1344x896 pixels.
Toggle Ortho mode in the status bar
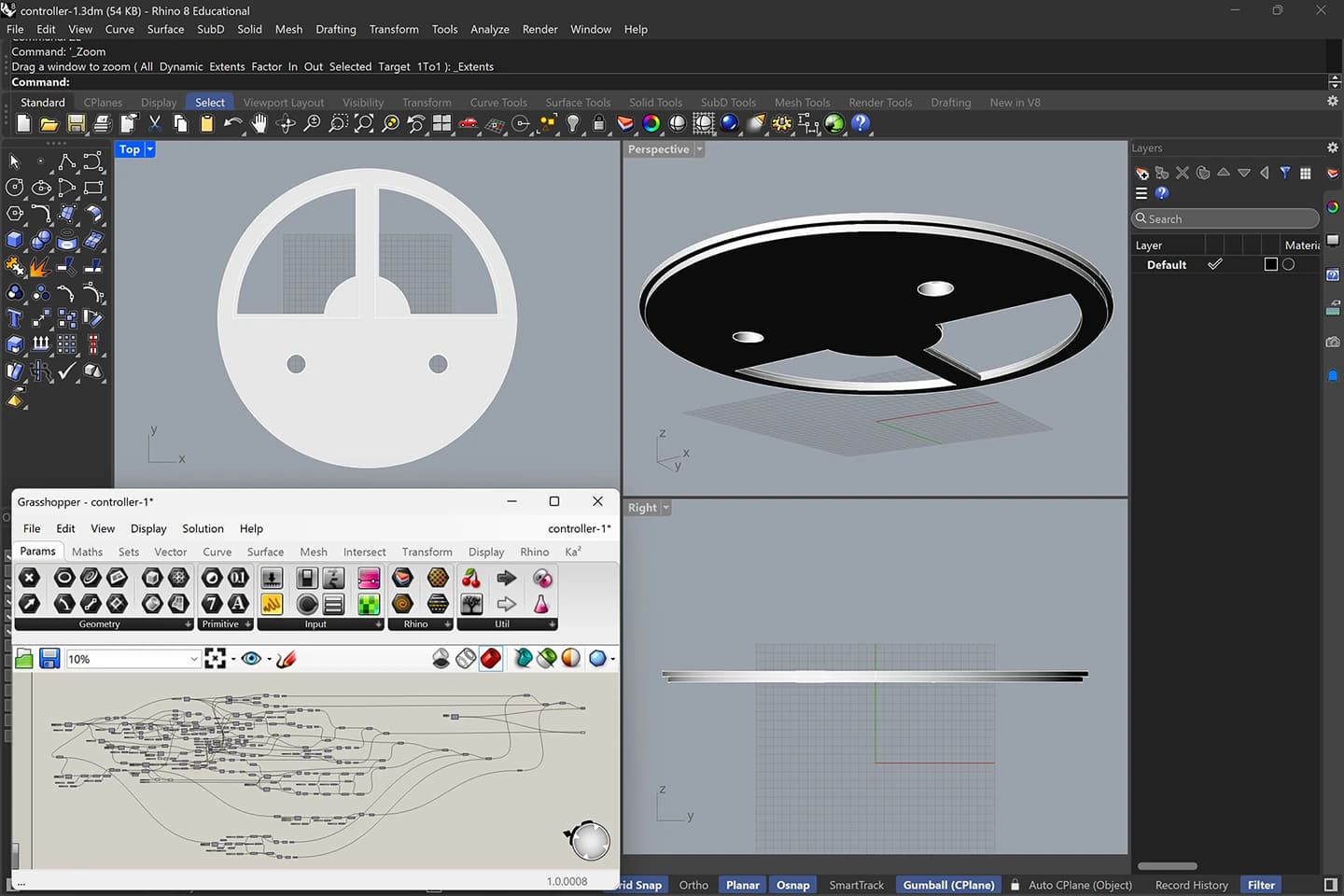click(x=693, y=885)
